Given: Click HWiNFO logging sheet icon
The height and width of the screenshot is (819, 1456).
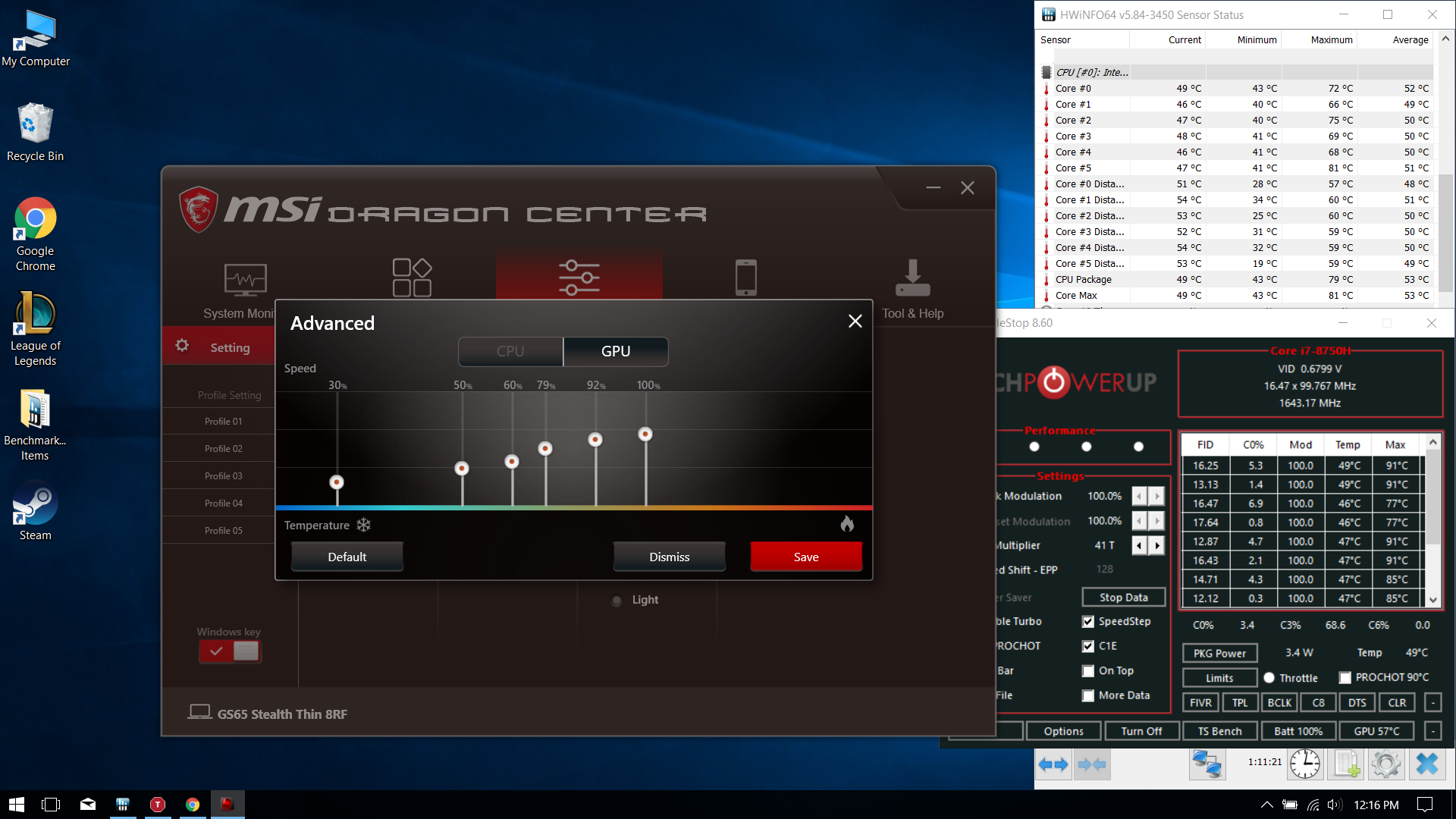Looking at the screenshot, I should coord(1347,764).
